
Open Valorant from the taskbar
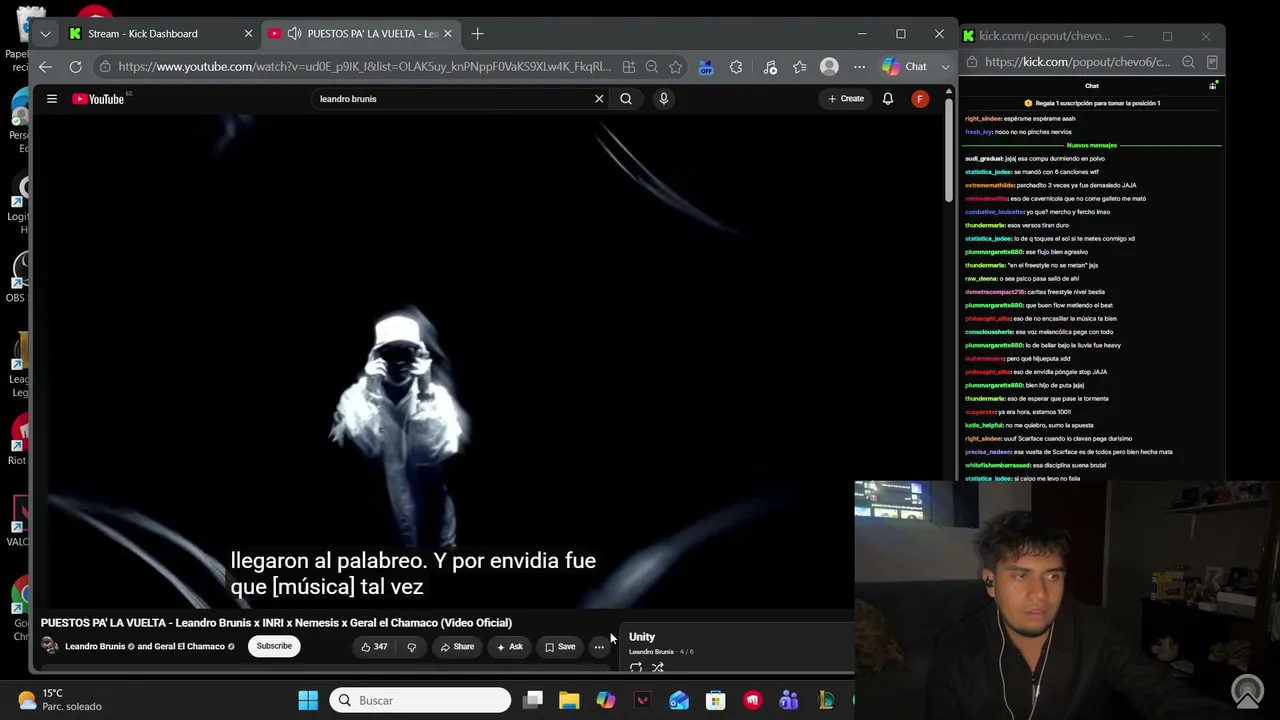pos(642,700)
